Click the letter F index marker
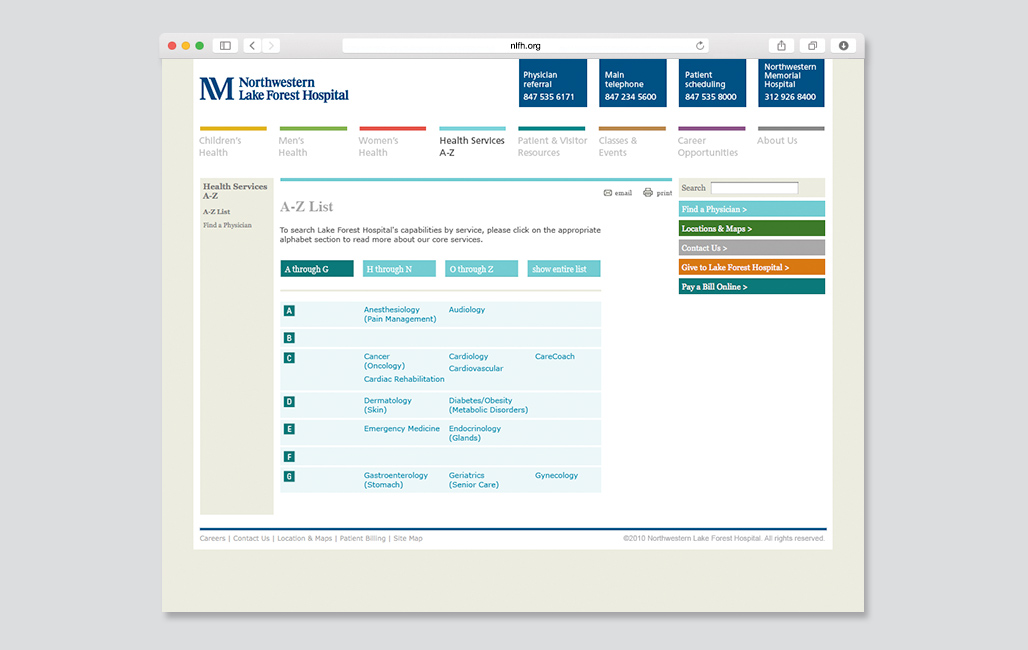This screenshot has width=1028, height=650. point(289,457)
